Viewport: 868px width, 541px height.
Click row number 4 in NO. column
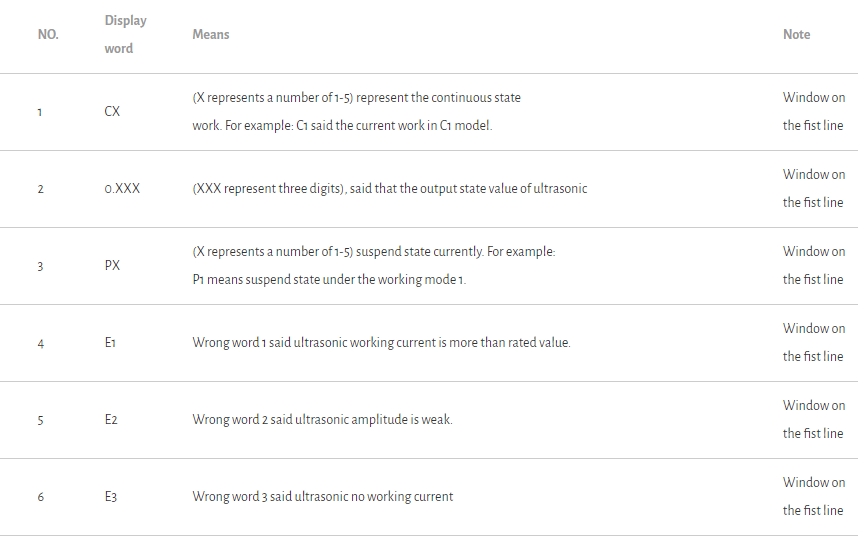40,343
